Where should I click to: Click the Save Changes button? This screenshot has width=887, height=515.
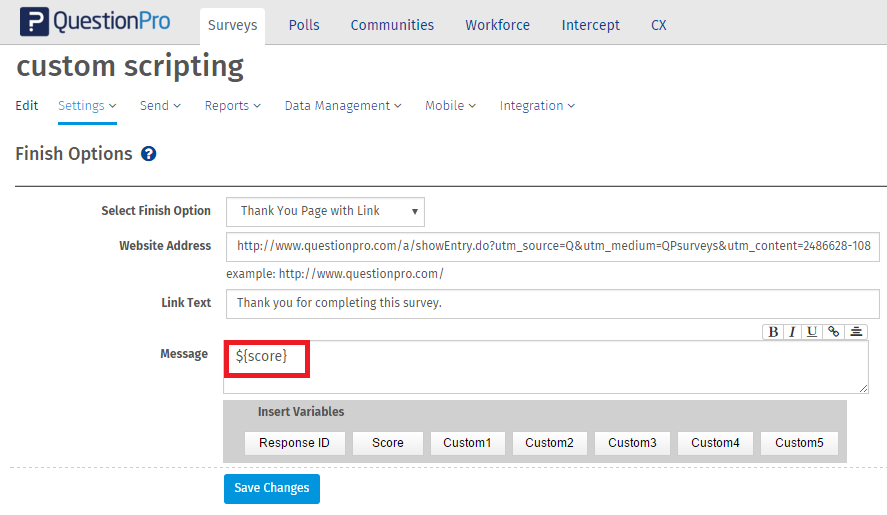(x=271, y=488)
